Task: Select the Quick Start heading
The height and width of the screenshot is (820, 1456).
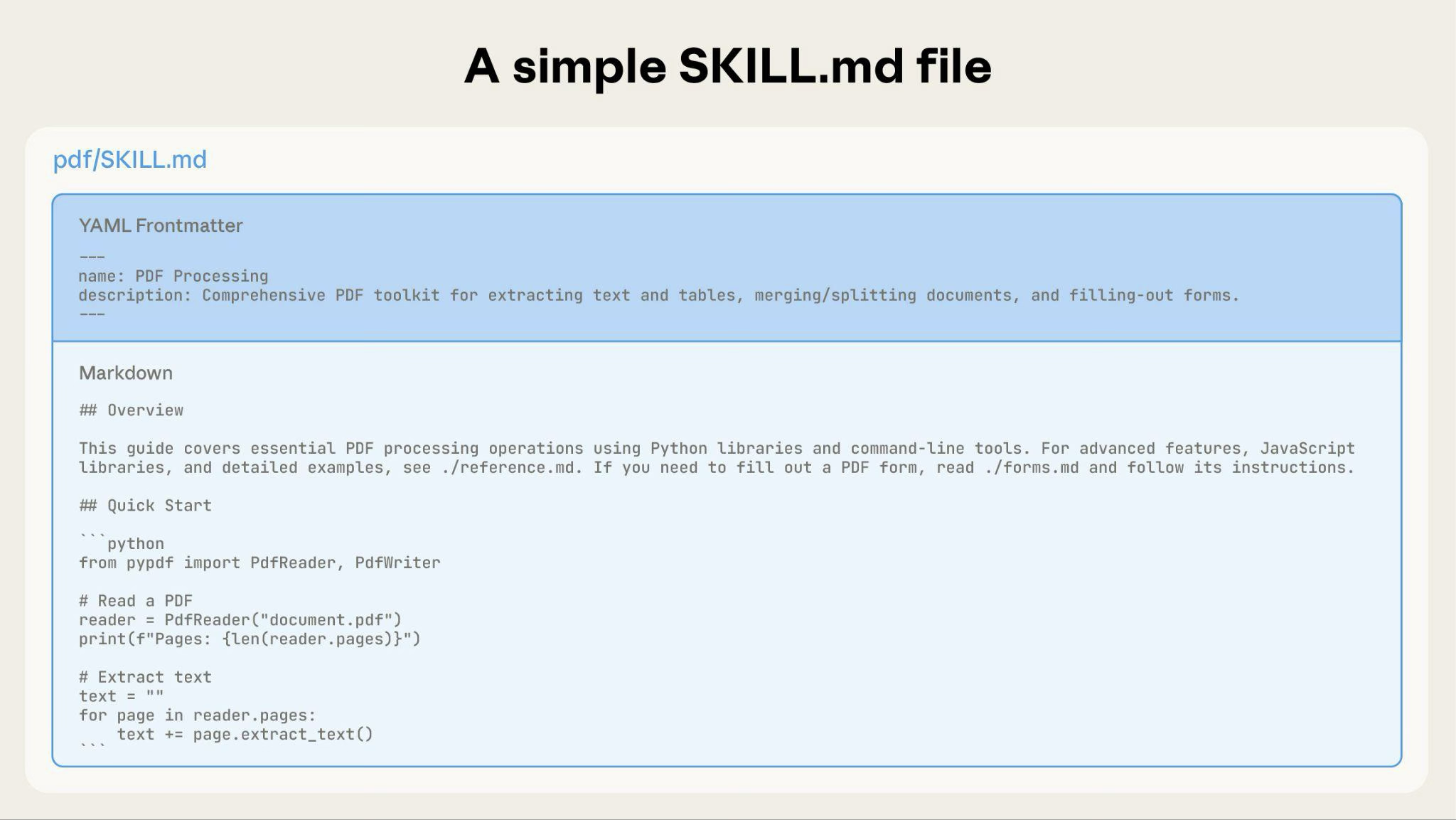Action: (x=145, y=505)
